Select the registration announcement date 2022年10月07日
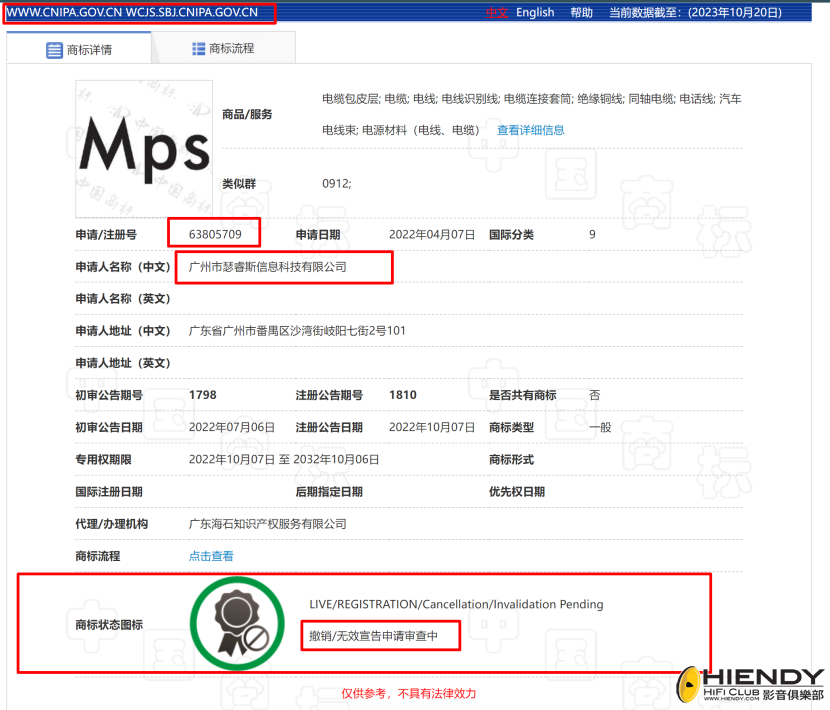The width and height of the screenshot is (830, 710). (x=432, y=427)
